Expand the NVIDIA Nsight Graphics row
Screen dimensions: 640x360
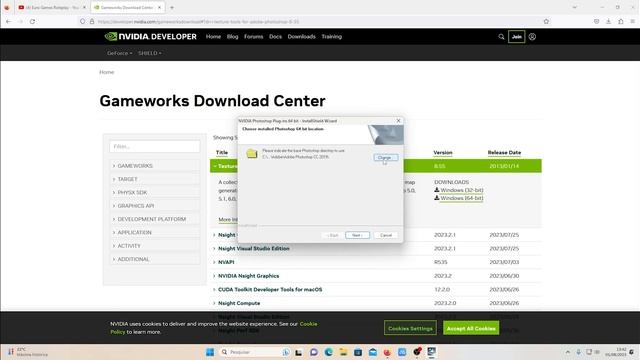[x=248, y=276]
